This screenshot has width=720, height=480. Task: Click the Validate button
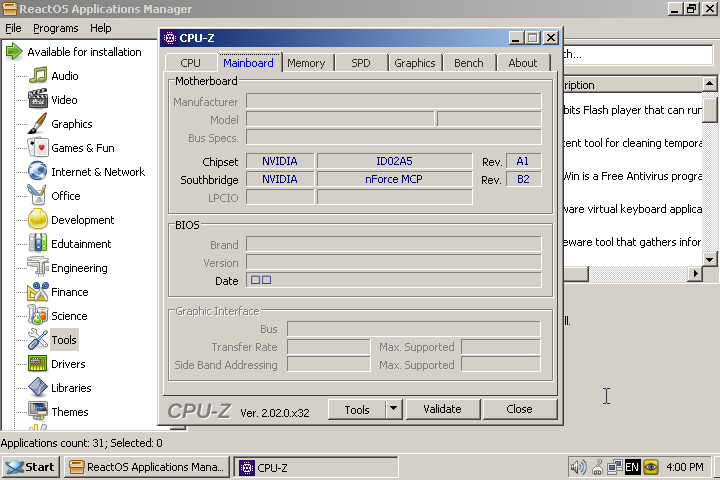point(442,409)
